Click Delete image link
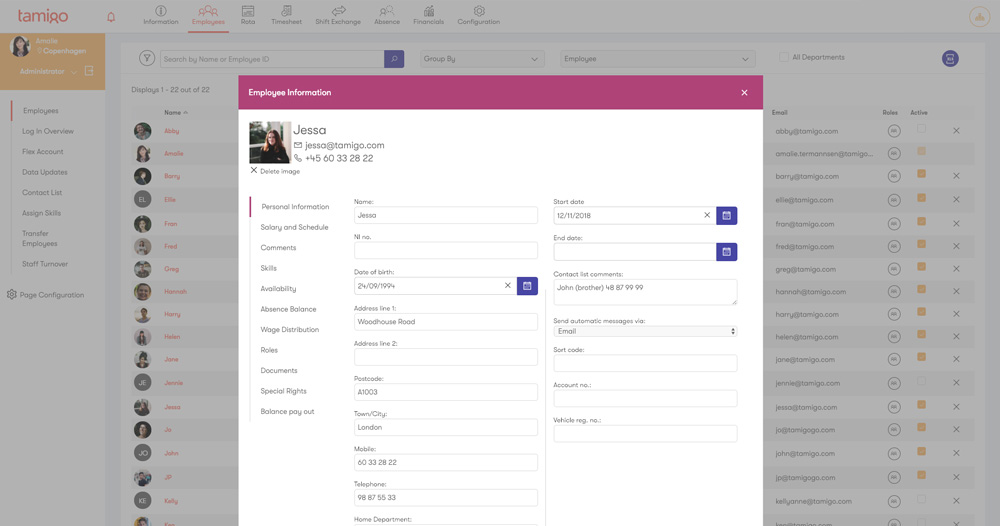Viewport: 1000px width, 526px height. (x=279, y=171)
